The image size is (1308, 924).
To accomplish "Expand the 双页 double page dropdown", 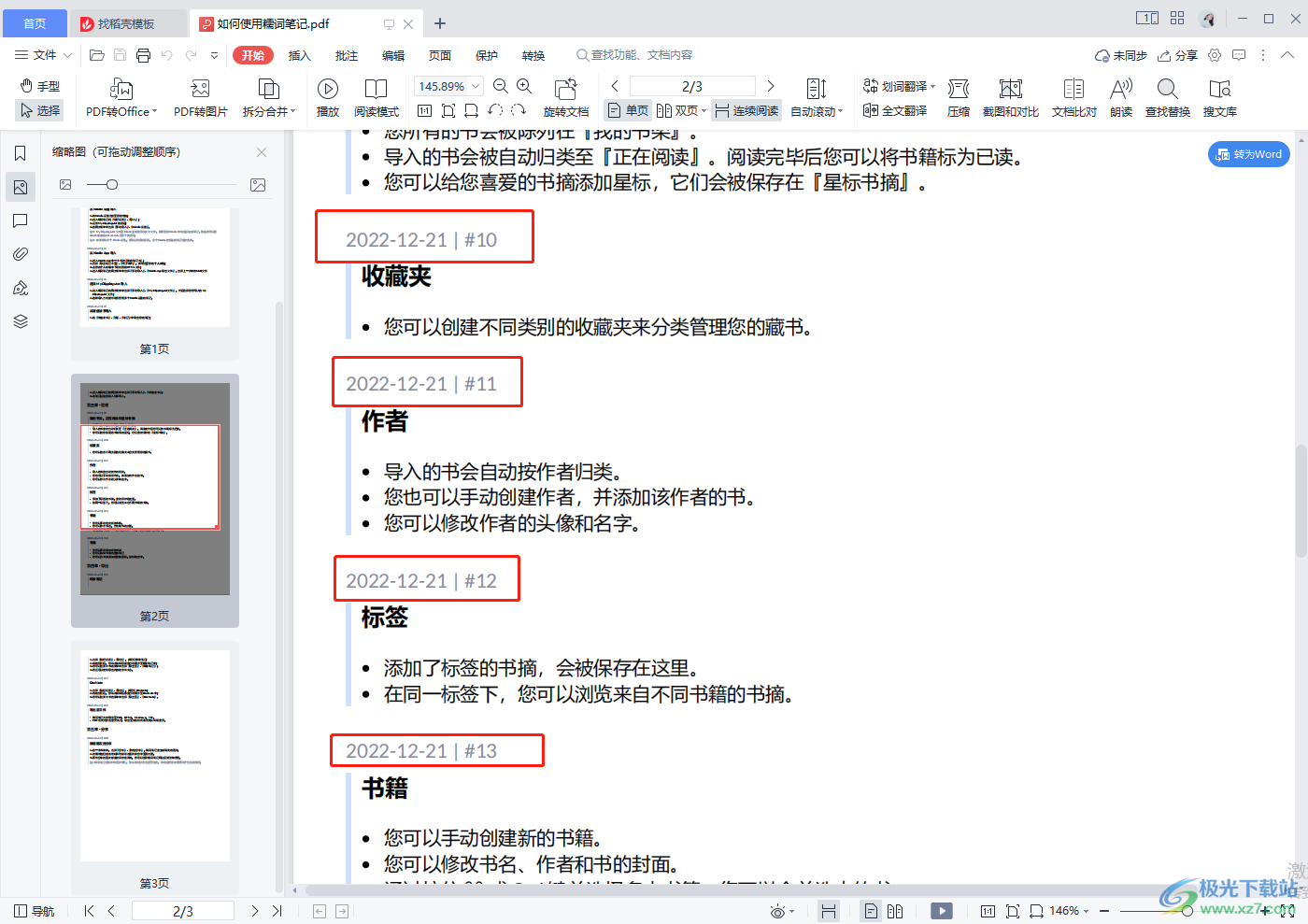I will [704, 111].
